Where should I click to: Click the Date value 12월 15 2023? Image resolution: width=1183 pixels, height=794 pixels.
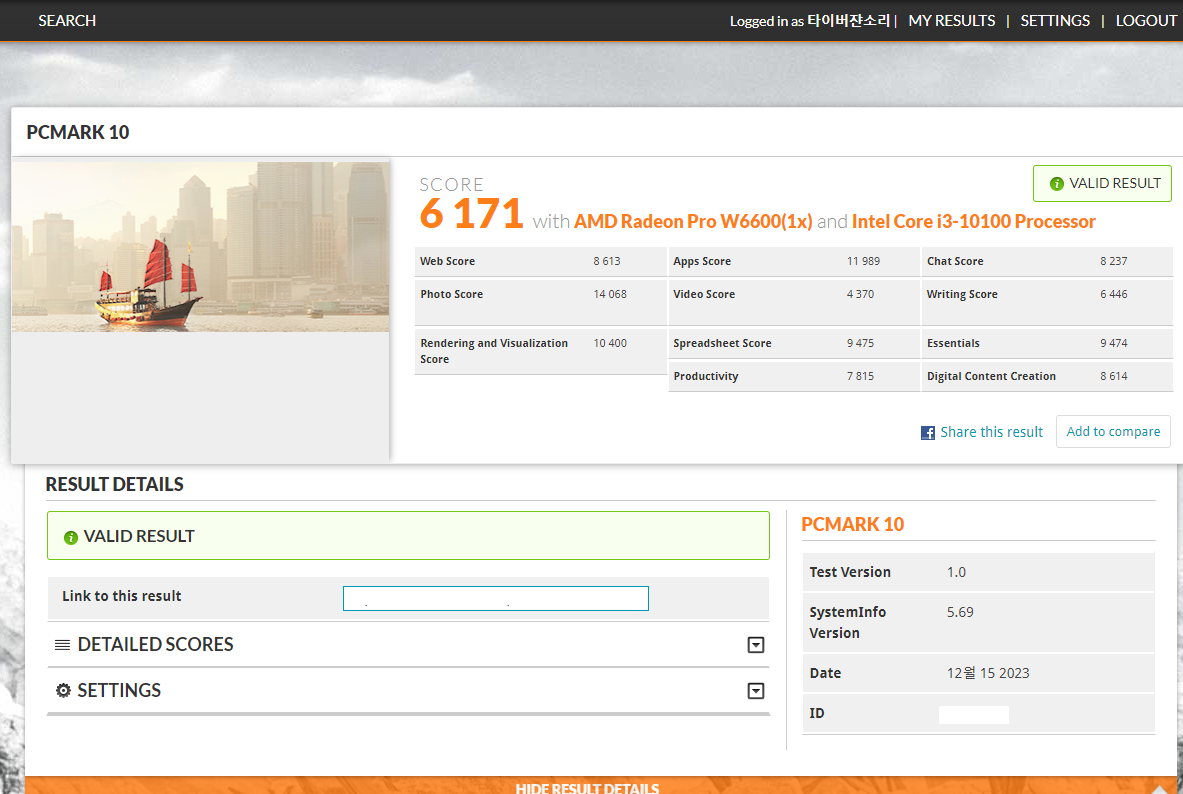tap(988, 673)
